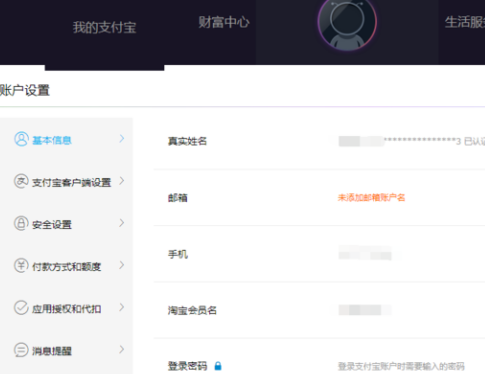Expand the 安全设置 chevron
The height and width of the screenshot is (374, 485).
pos(122,223)
